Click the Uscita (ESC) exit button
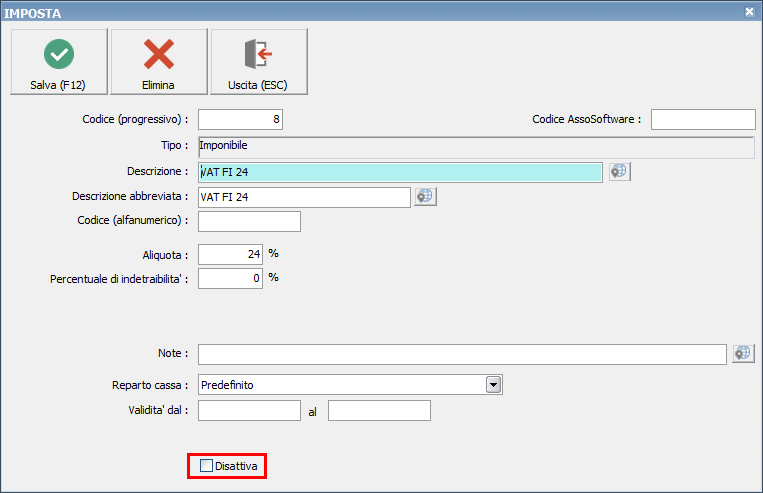Viewport: 763px width, 493px height. [x=258, y=61]
